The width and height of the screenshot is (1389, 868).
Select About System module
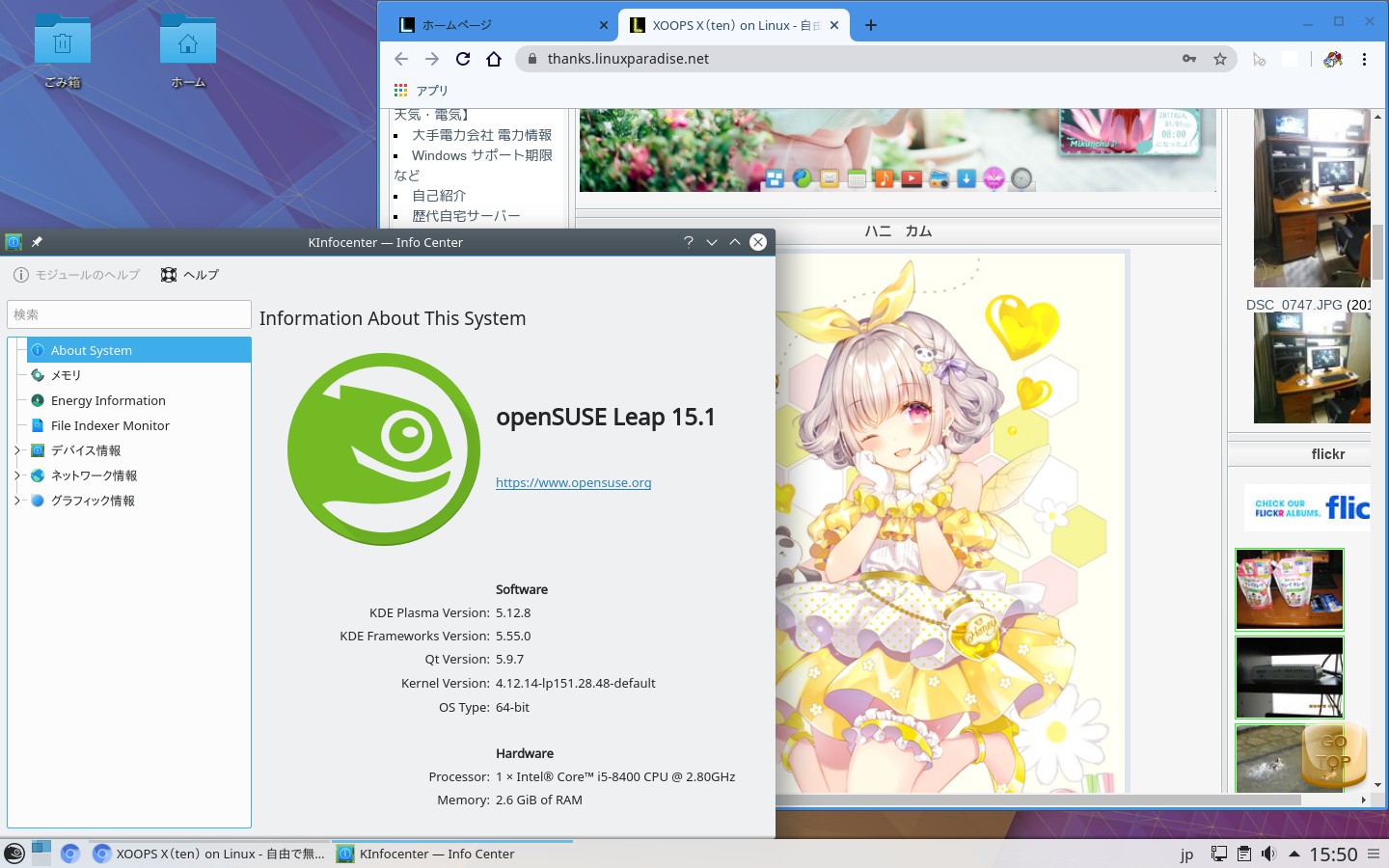[139, 350]
